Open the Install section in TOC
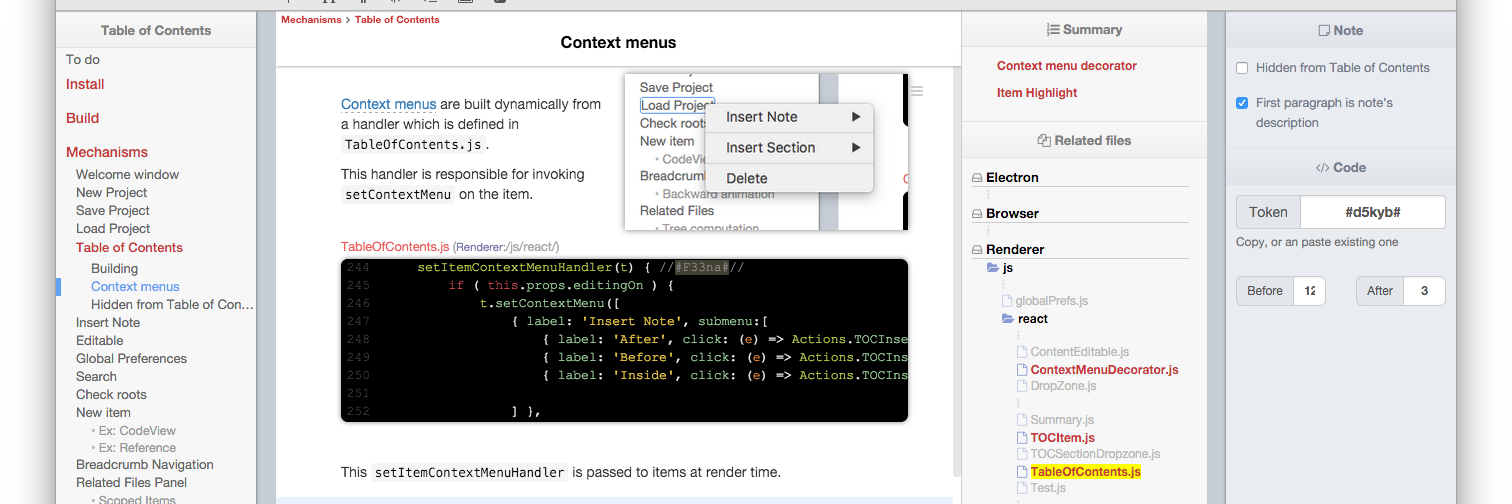The image size is (1512, 504). (85, 85)
